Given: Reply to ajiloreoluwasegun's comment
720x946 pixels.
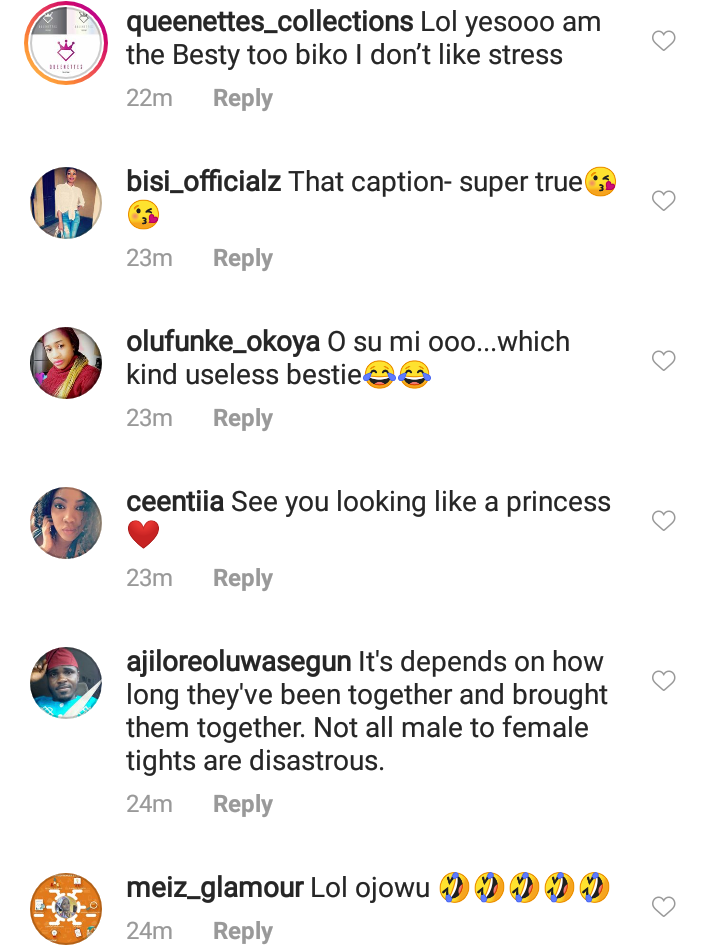Looking at the screenshot, I should click(x=243, y=804).
